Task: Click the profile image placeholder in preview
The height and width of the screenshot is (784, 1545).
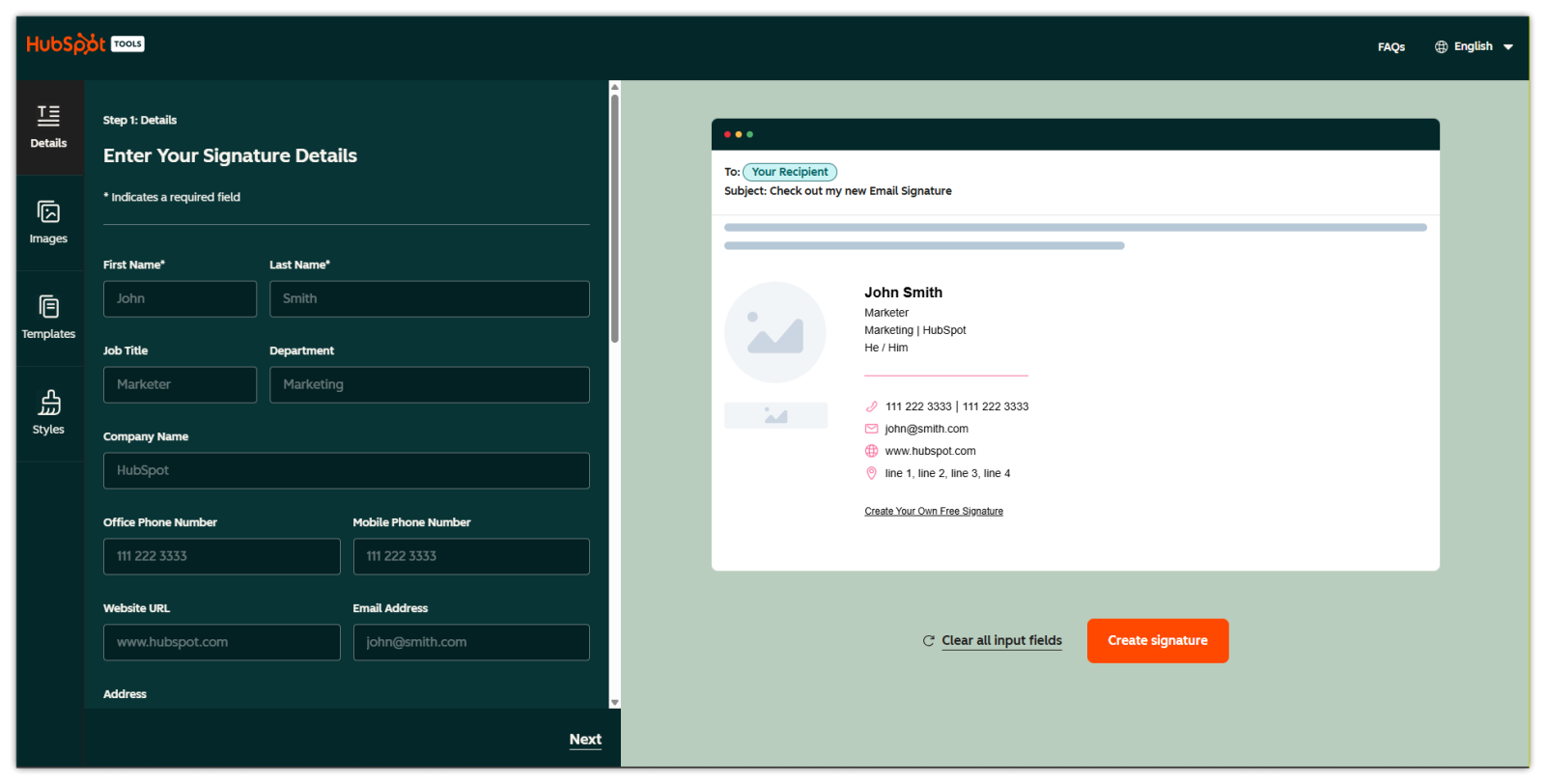Action: [x=774, y=333]
